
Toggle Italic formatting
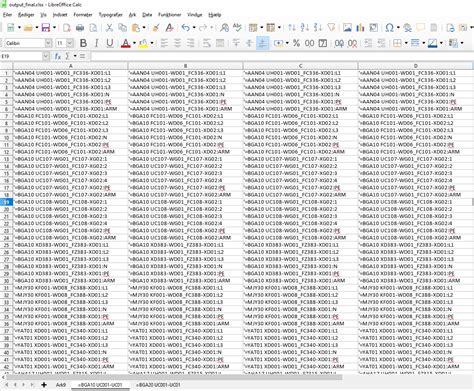coord(96,43)
